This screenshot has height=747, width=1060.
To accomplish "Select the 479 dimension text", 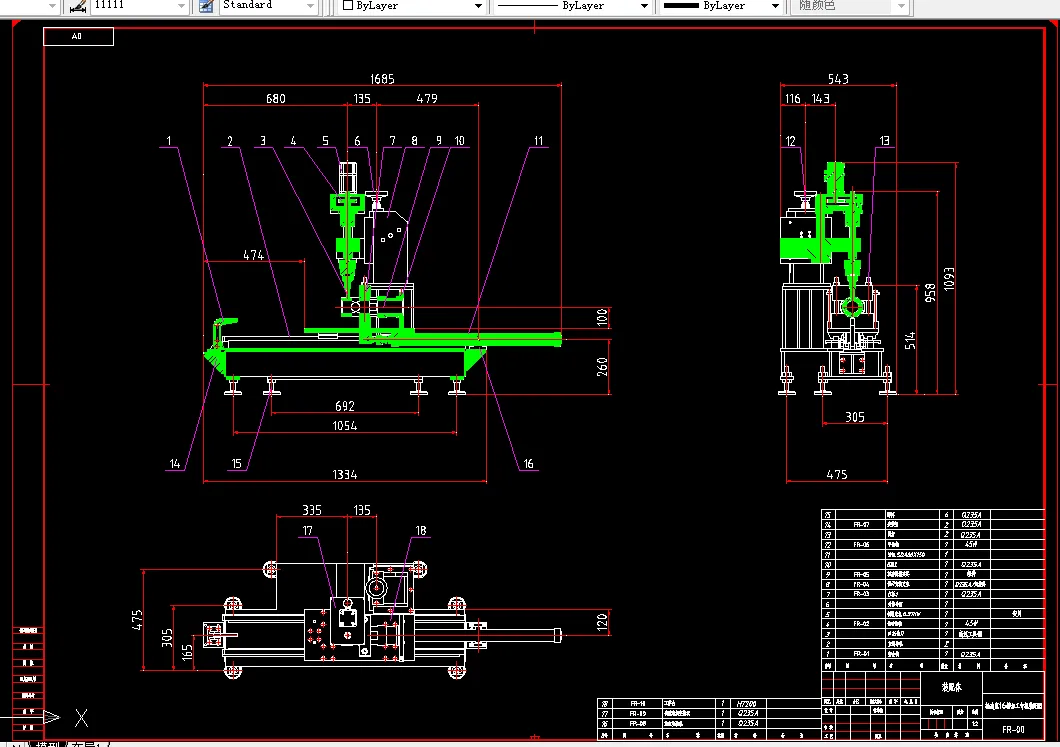I will coord(427,99).
